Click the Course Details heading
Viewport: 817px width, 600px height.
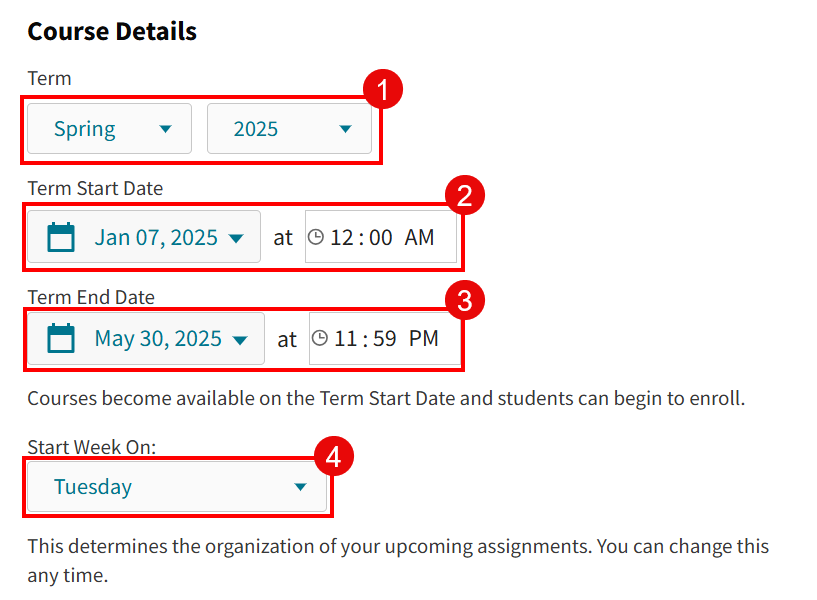click(111, 31)
